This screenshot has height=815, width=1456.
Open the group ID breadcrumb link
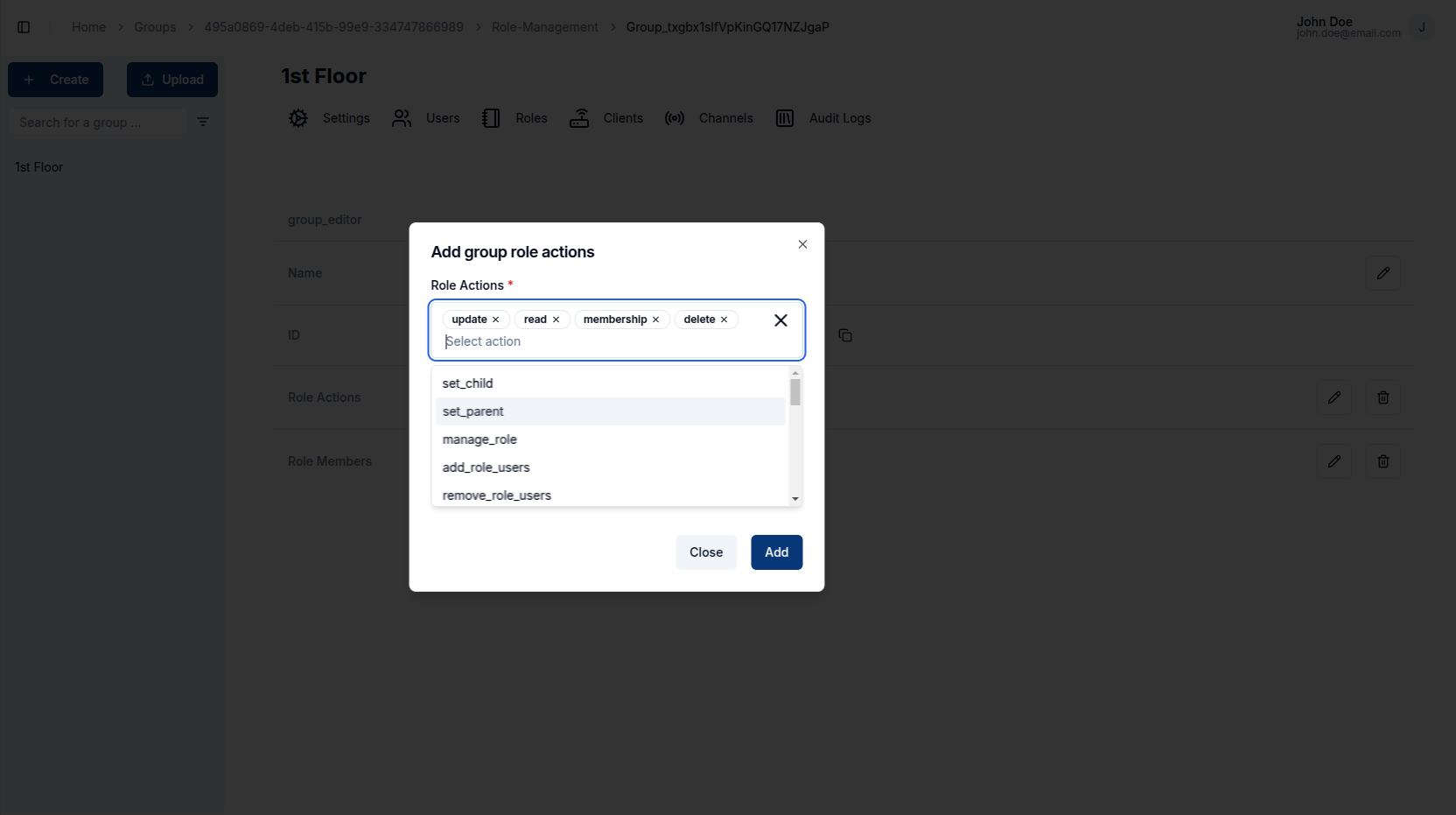334,27
